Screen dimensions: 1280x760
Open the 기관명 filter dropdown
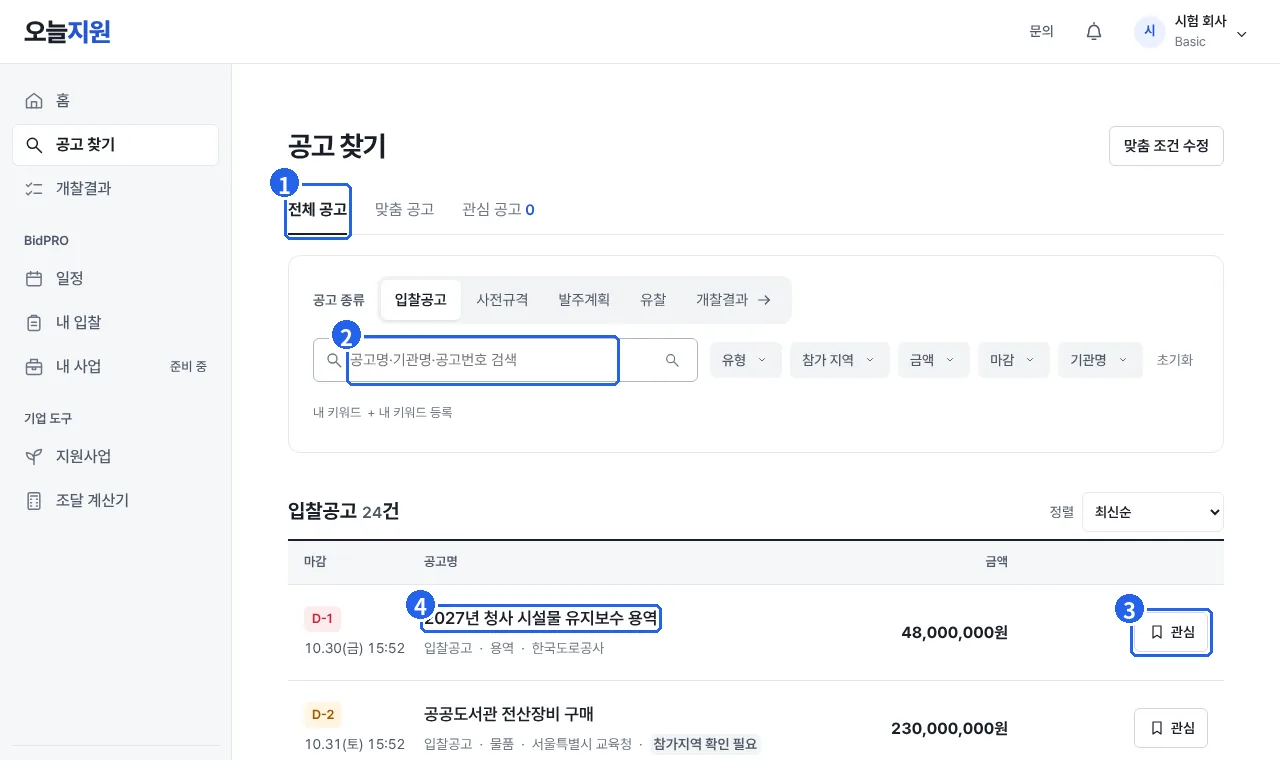pos(1100,360)
